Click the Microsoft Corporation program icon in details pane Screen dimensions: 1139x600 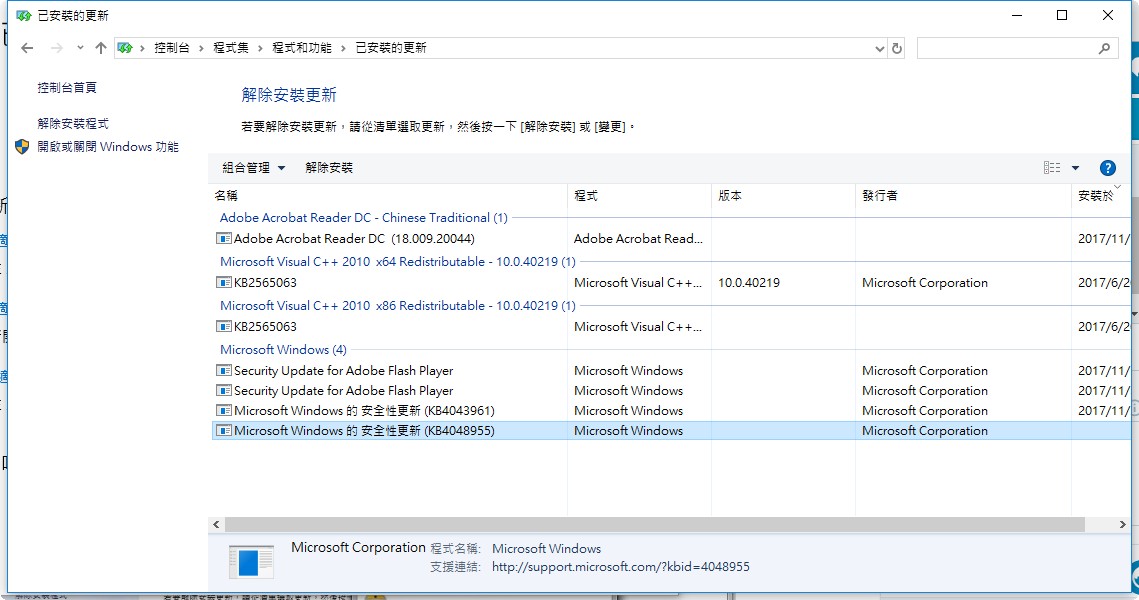pyautogui.click(x=251, y=559)
